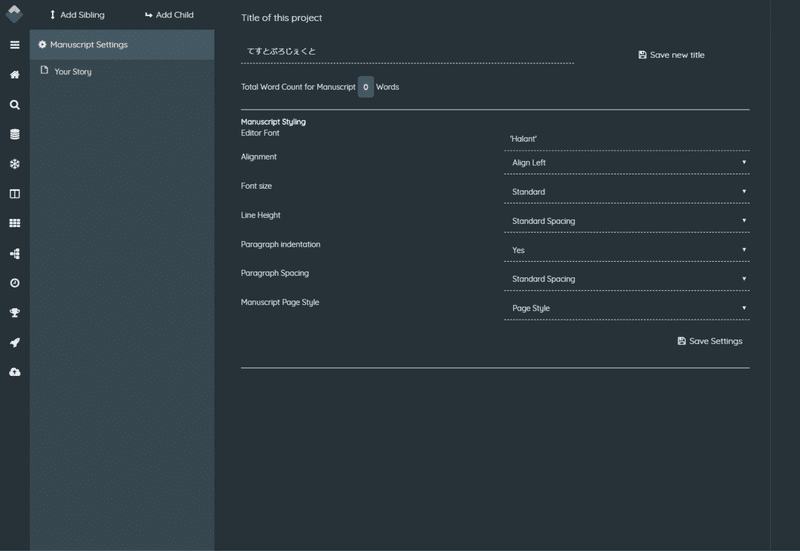This screenshot has height=551, width=800.
Task: Click the columns layout icon
Action: point(14,194)
